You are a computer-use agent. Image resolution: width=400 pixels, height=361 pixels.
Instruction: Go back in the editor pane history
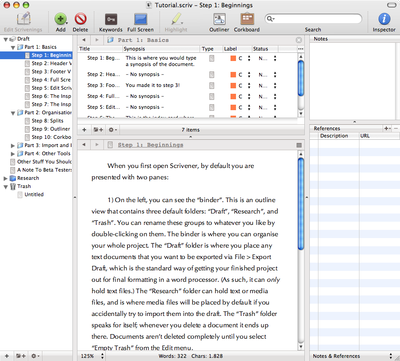tap(84, 145)
